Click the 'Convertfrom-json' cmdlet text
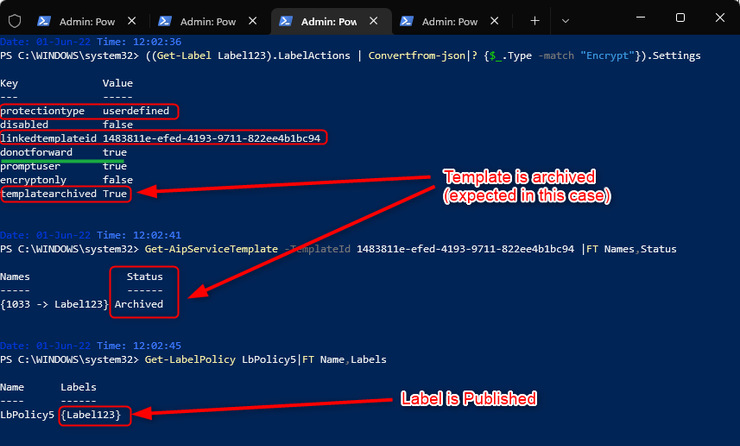The height and width of the screenshot is (446, 740). pos(417,56)
